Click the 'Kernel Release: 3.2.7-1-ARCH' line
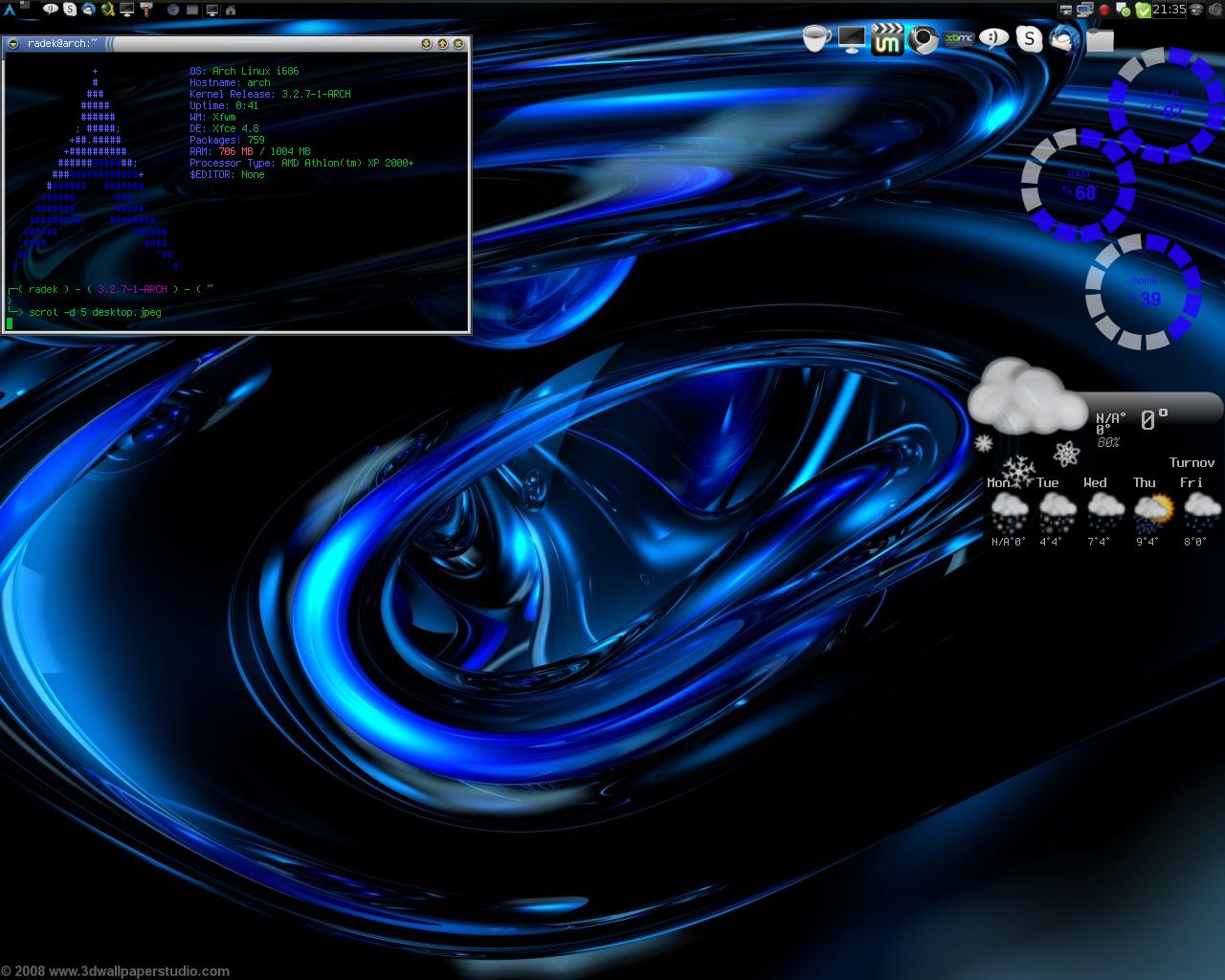 click(x=270, y=94)
